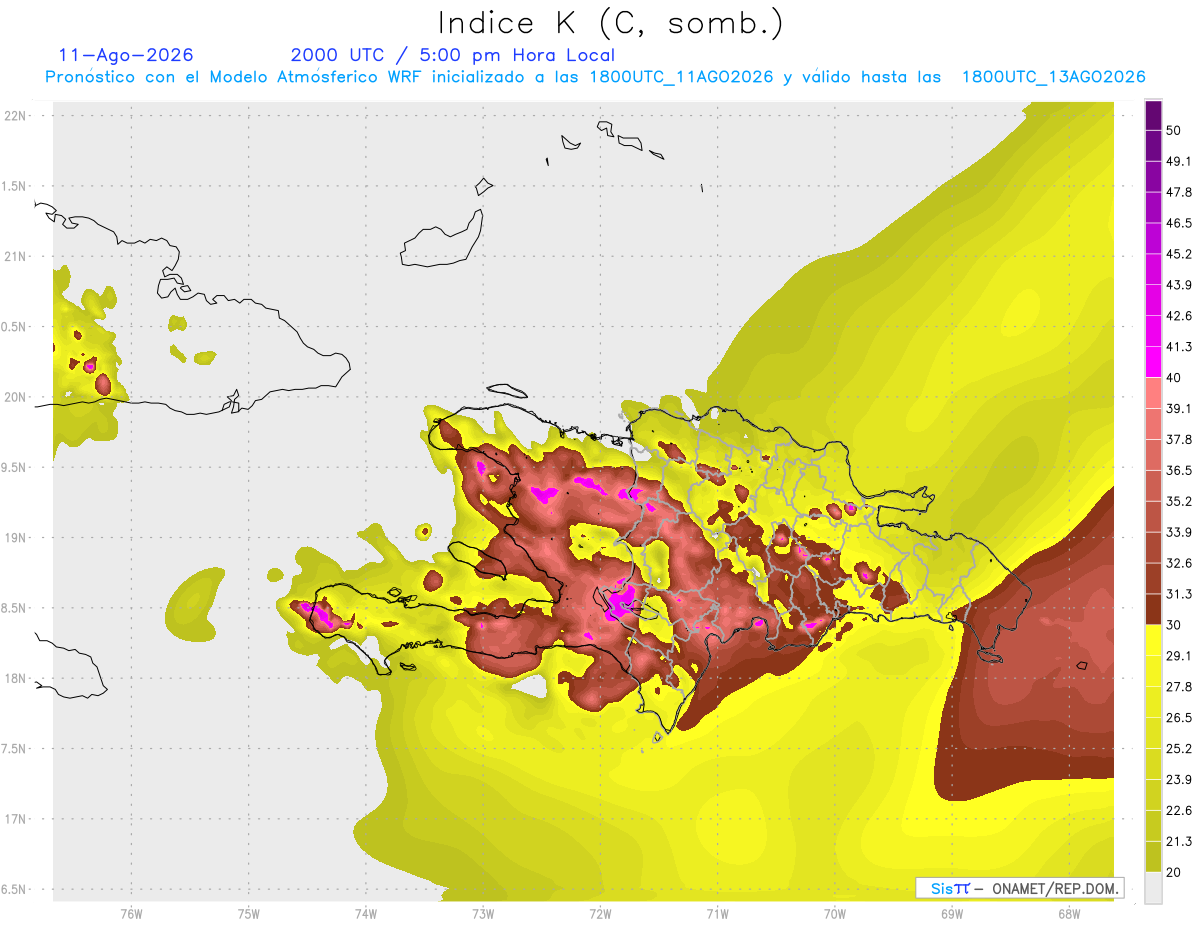Screen dimensions: 1200x927
Task: Click the "73W" longitude label
Action: click(x=483, y=914)
